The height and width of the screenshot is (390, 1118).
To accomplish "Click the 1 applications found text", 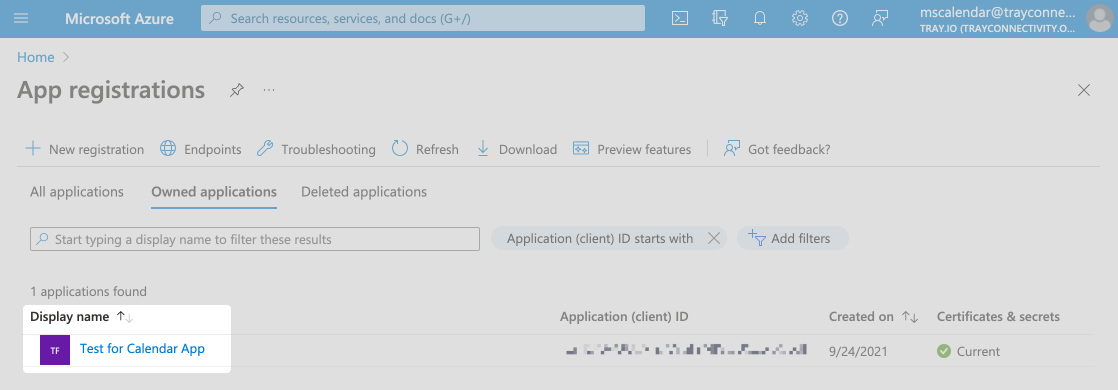I will tap(88, 292).
